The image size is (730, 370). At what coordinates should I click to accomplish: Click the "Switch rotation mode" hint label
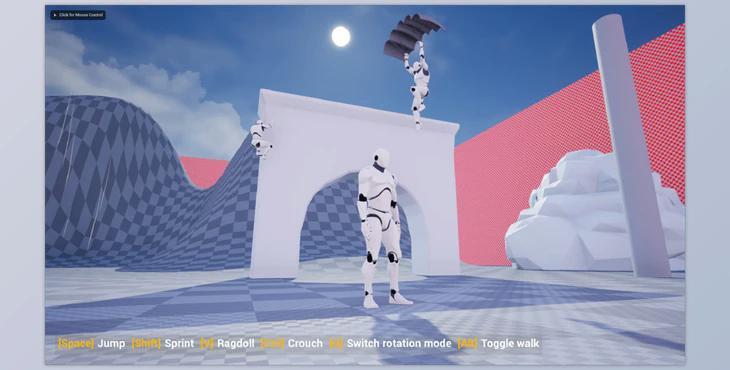coord(399,343)
